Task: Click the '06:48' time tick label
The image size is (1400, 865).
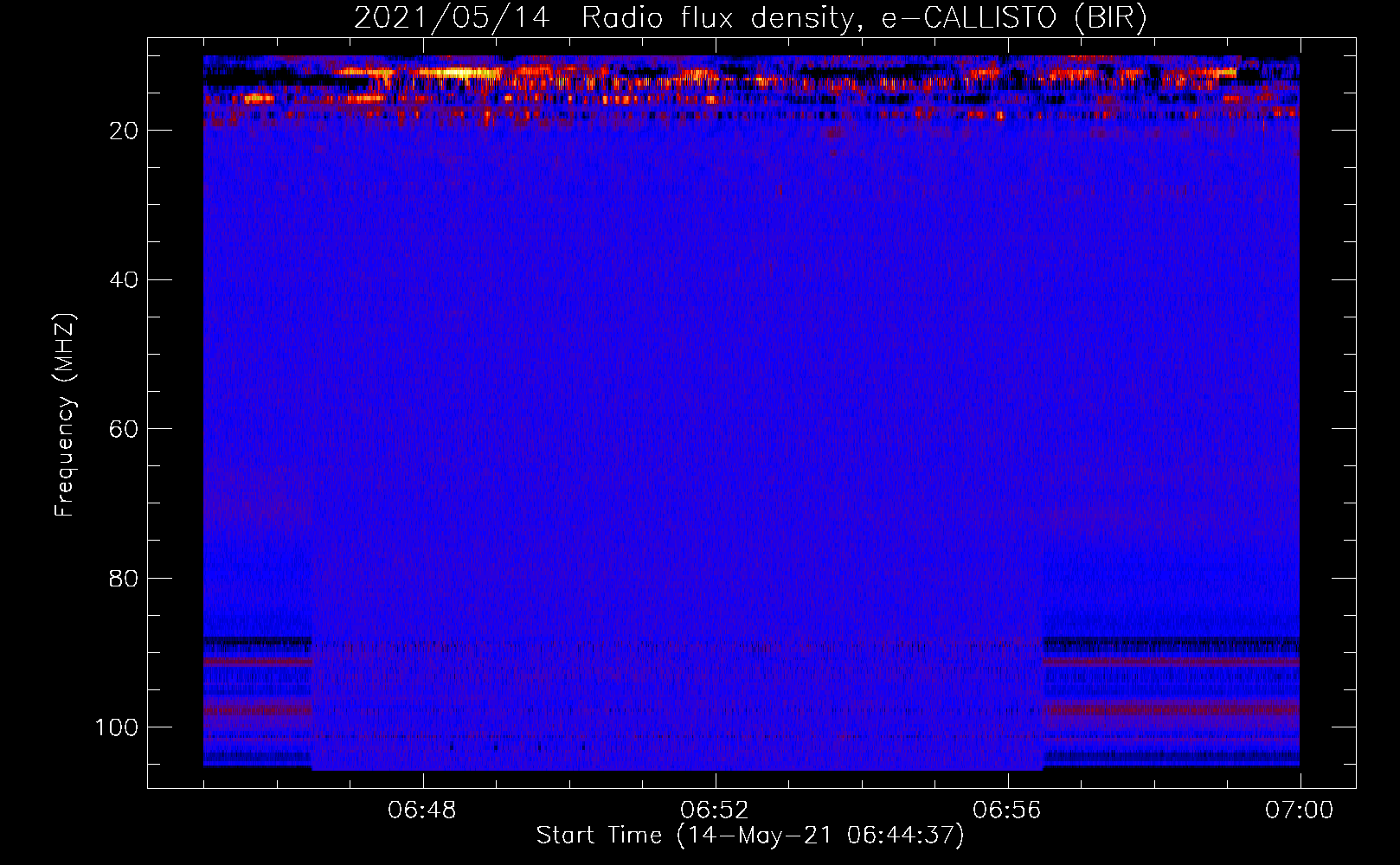Action: click(422, 811)
